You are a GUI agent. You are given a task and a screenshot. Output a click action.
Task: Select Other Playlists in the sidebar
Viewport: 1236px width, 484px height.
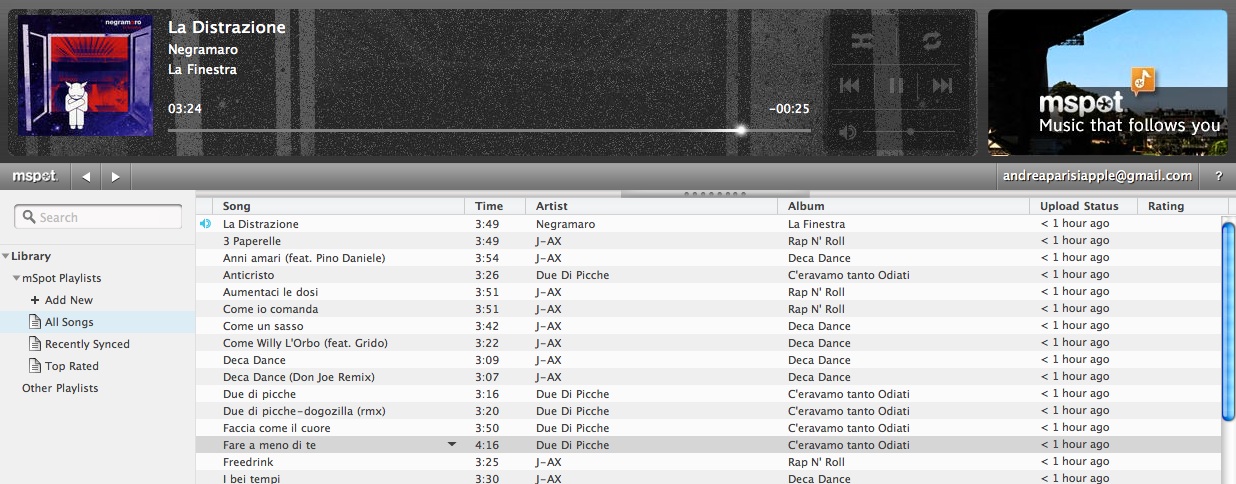(60, 388)
